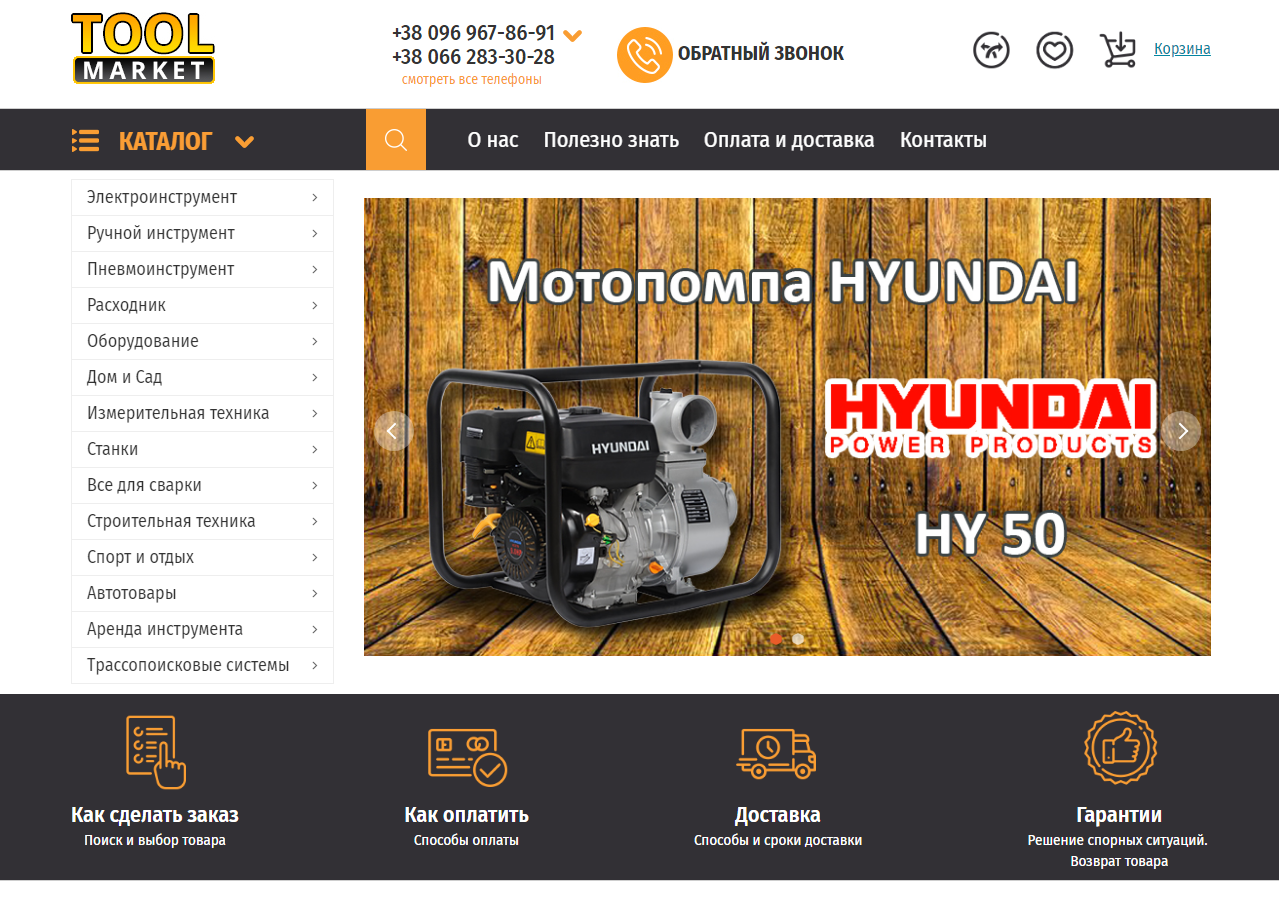Viewport: 1279px width, 897px height.
Task: Click the Корзина link
Action: pyautogui.click(x=1182, y=48)
